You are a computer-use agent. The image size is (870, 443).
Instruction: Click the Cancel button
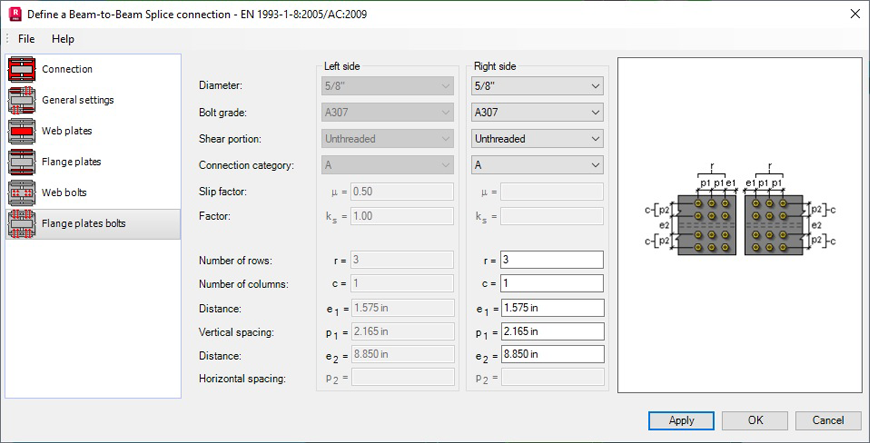coord(828,421)
